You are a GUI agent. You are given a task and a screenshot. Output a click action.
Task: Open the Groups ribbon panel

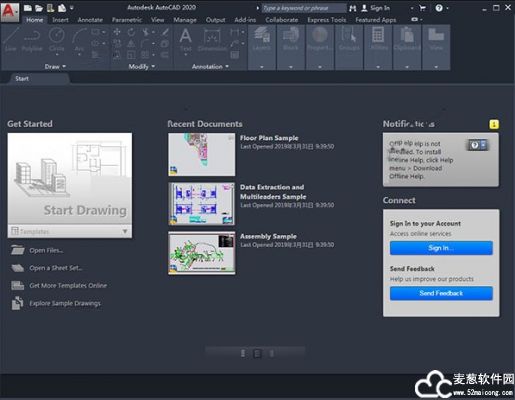click(x=349, y=47)
